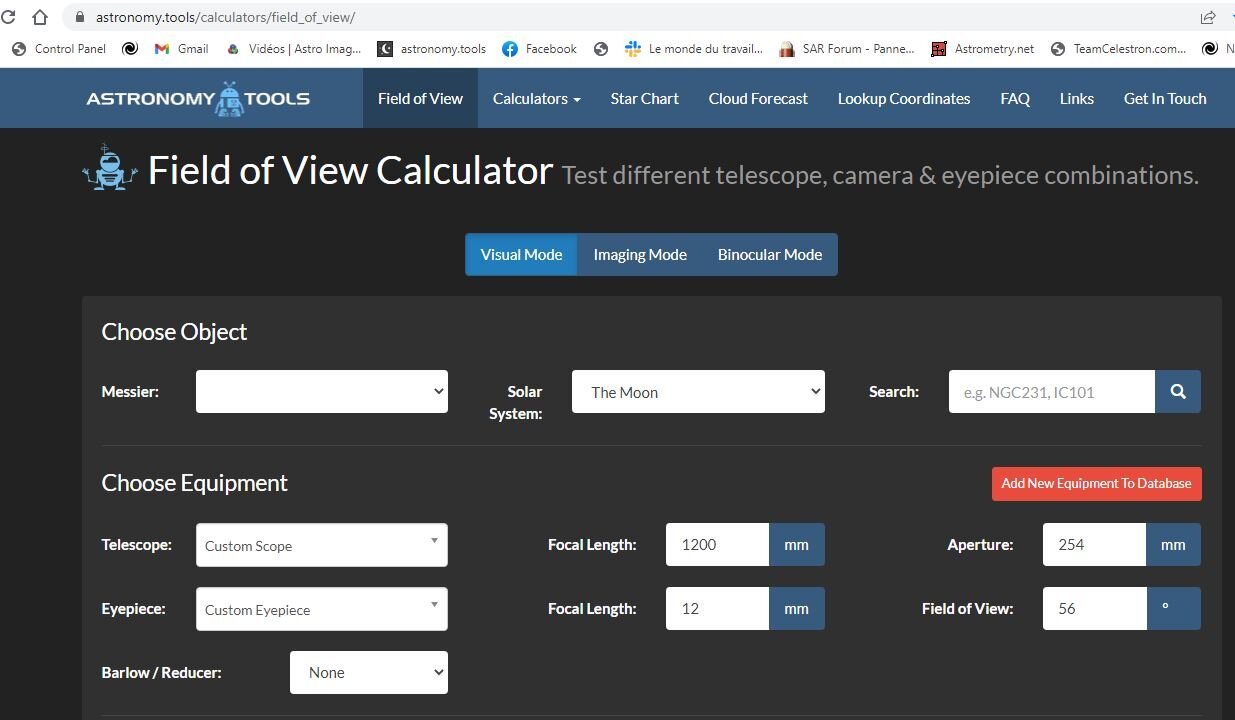Open Field of View nav item
Viewport: 1235px width, 720px height.
tap(420, 98)
